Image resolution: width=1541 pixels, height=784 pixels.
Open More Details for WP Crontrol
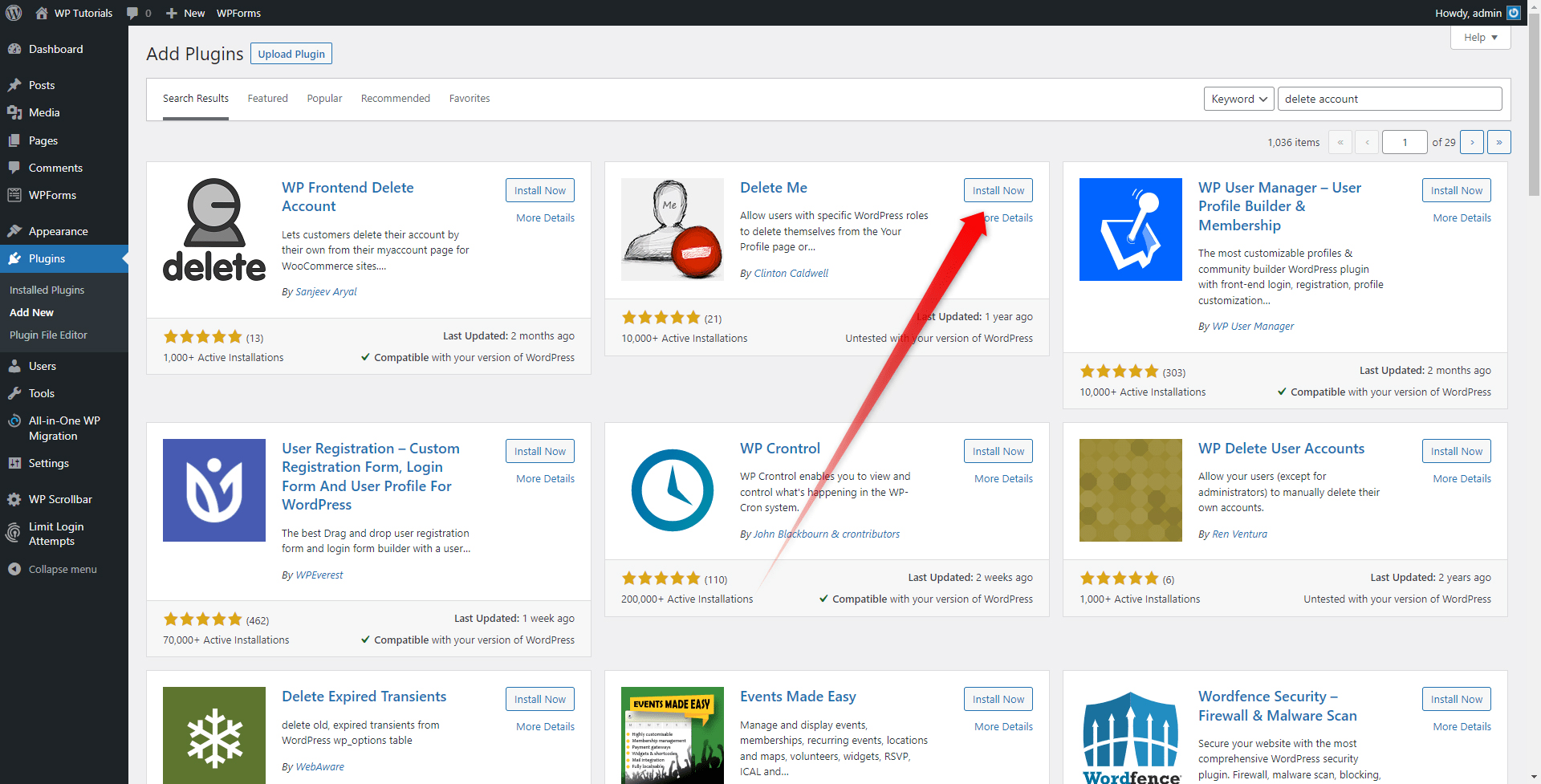pos(1003,478)
